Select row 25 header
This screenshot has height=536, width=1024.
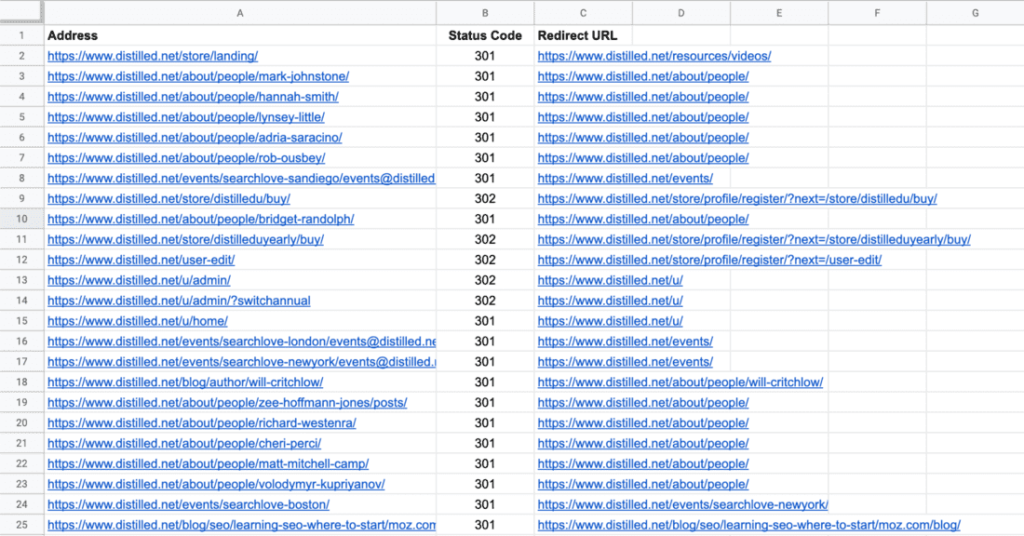pyautogui.click(x=22, y=524)
